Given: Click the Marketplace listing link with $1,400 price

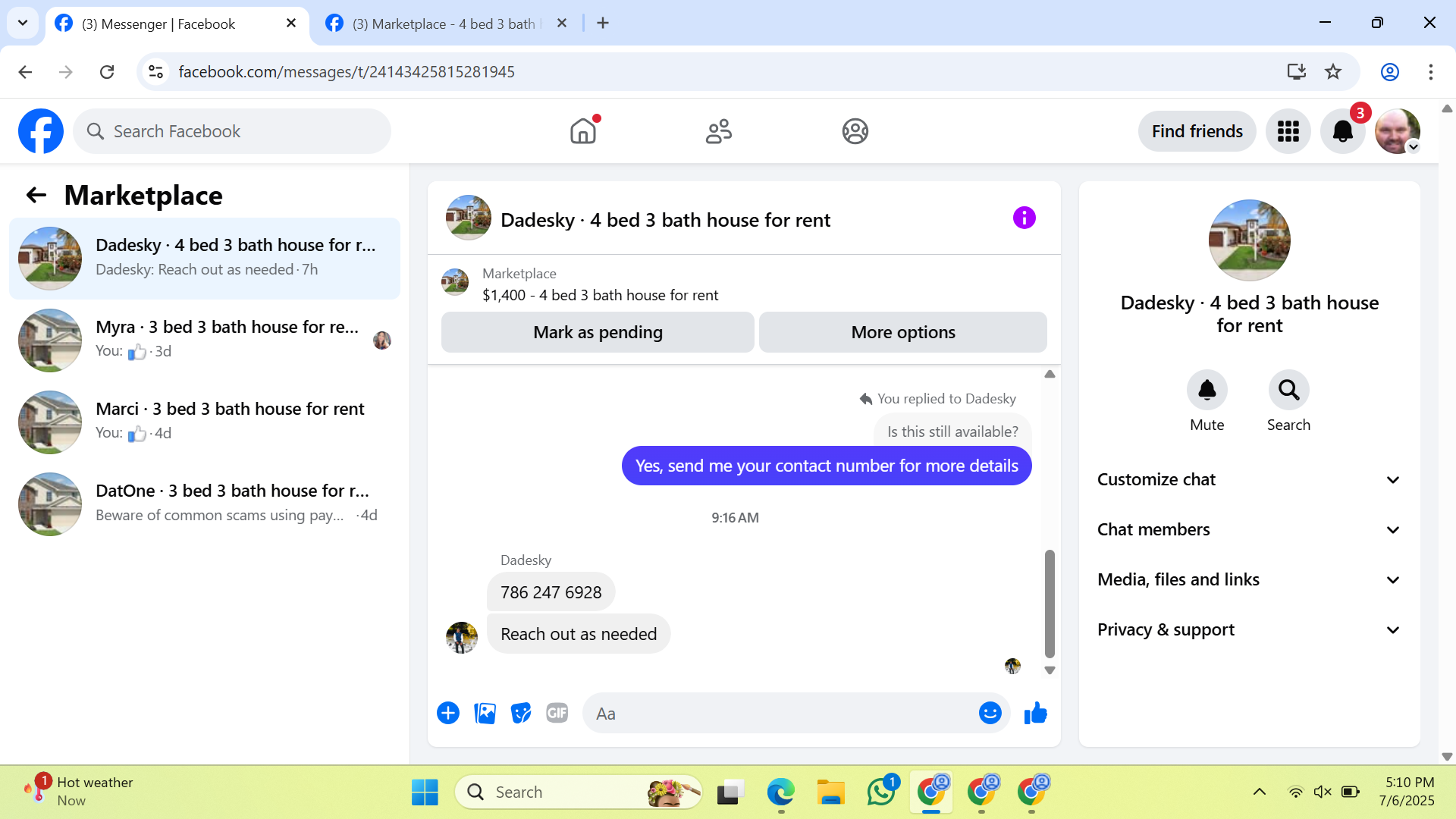Looking at the screenshot, I should point(600,295).
